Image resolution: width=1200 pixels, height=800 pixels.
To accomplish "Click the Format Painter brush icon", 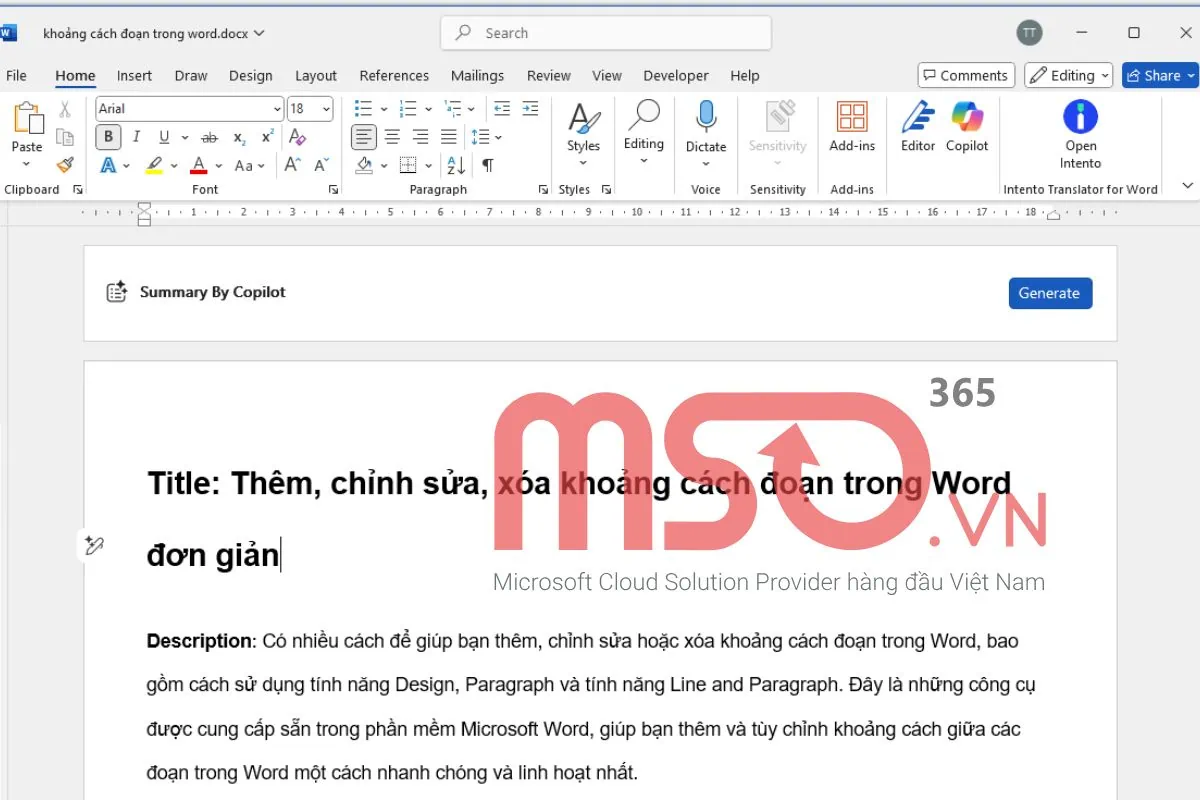I will [x=65, y=165].
